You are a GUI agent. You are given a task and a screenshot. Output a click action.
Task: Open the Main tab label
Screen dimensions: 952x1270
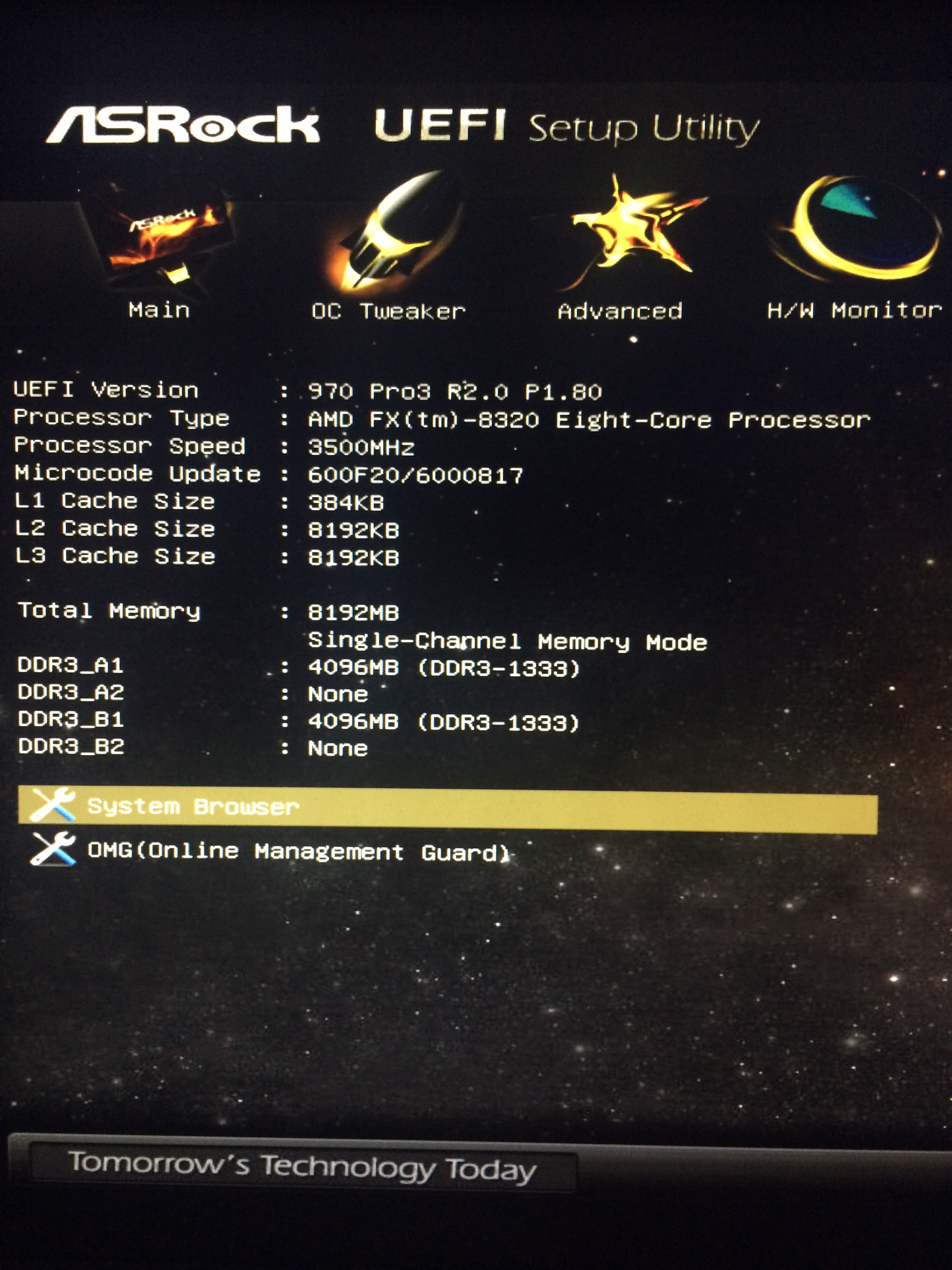point(159,310)
